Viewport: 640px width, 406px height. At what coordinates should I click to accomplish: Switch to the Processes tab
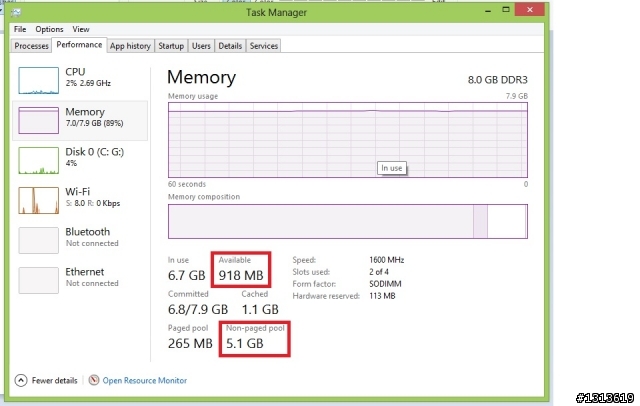(32, 46)
